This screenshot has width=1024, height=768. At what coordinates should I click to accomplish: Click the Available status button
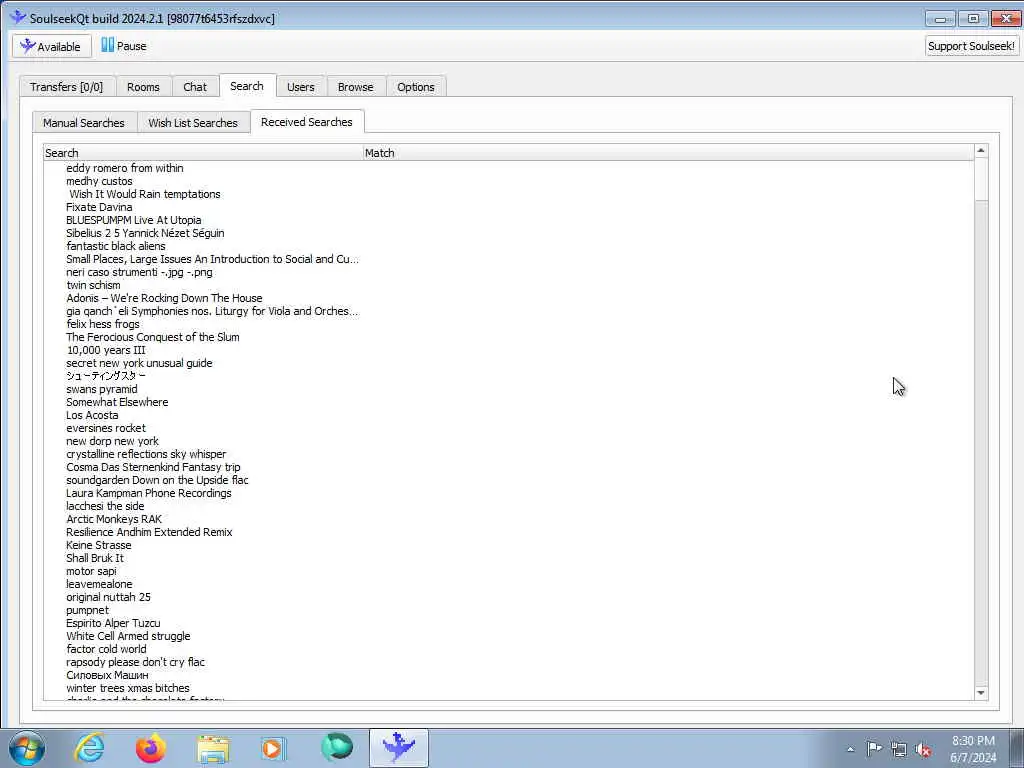click(x=52, y=46)
